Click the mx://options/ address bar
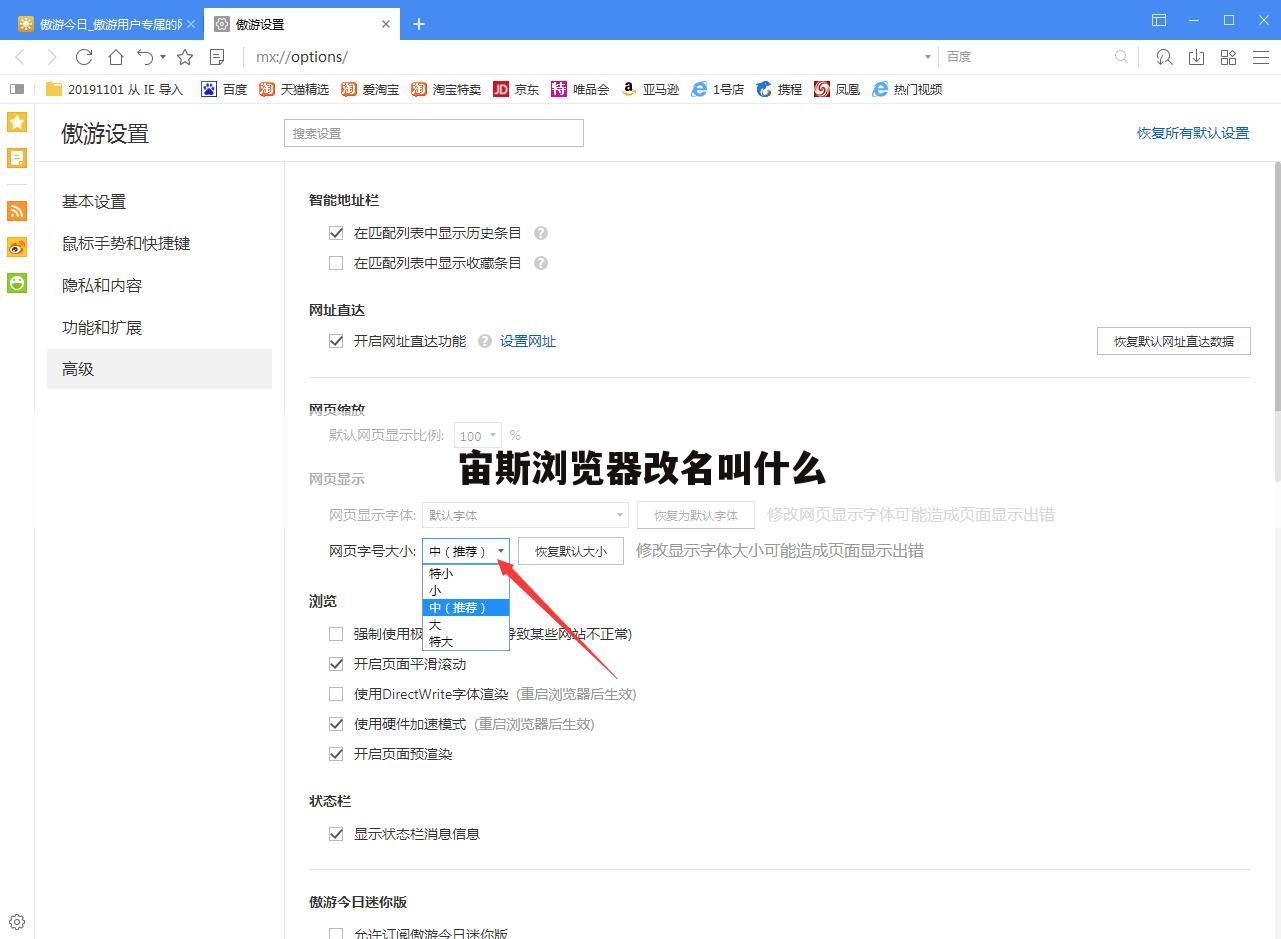1281x939 pixels. click(x=585, y=57)
